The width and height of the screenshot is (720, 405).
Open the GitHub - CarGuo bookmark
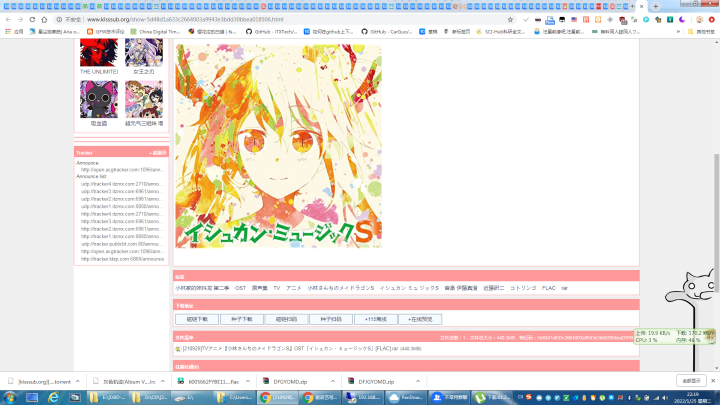(x=387, y=32)
